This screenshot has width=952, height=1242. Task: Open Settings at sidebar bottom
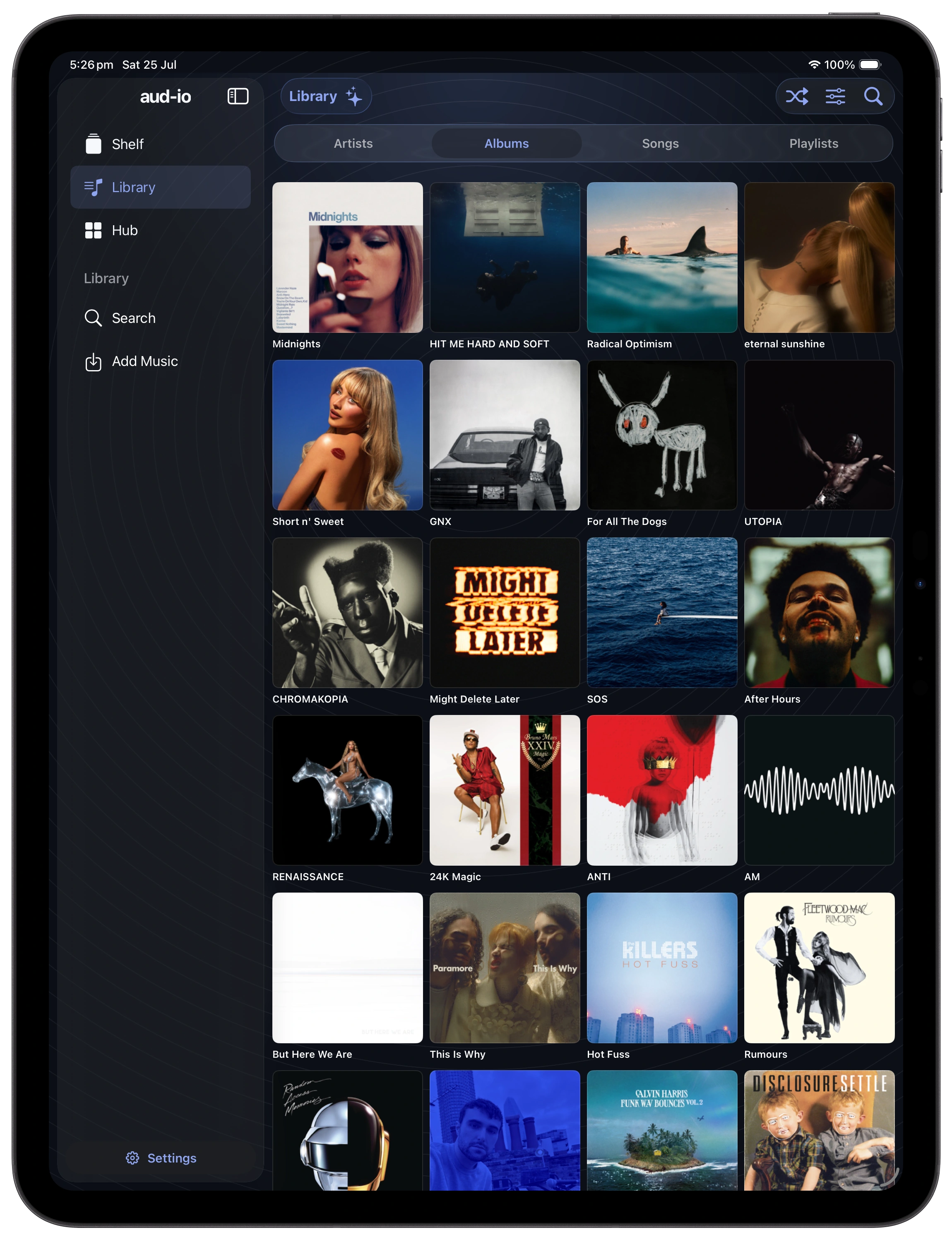161,1158
